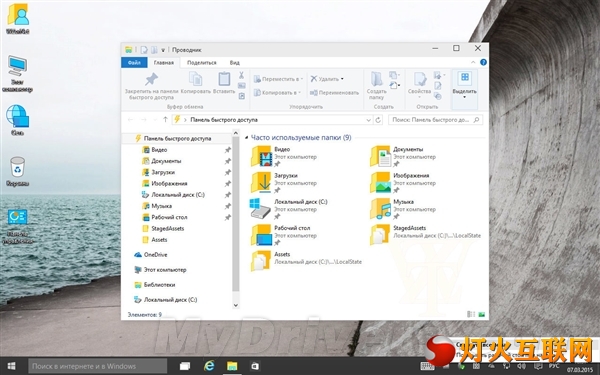Click the search box Поиск: Панель быстрого доступа
This screenshot has width=600, height=375.
tap(435, 120)
